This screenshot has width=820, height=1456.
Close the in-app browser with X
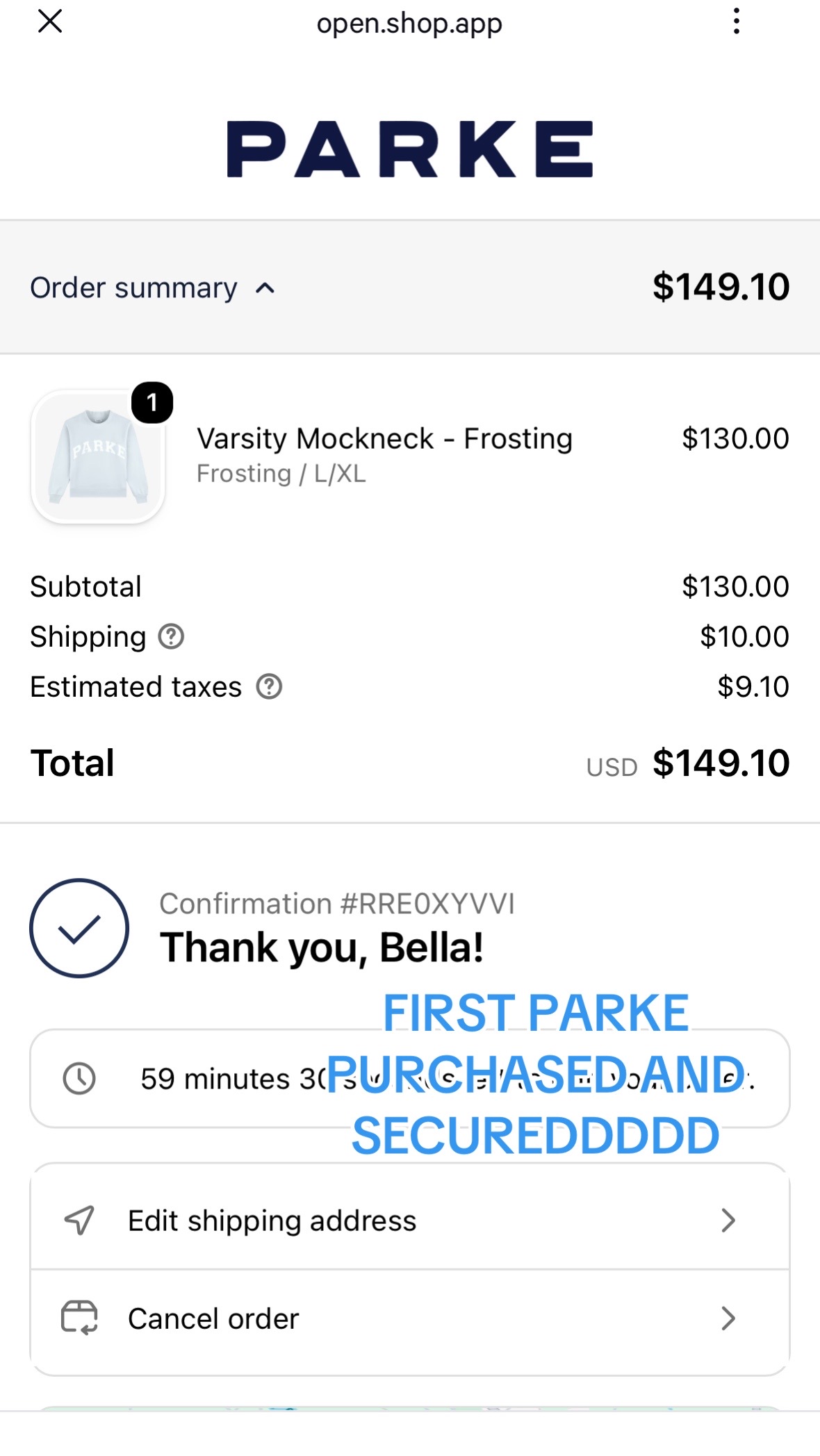pyautogui.click(x=50, y=22)
